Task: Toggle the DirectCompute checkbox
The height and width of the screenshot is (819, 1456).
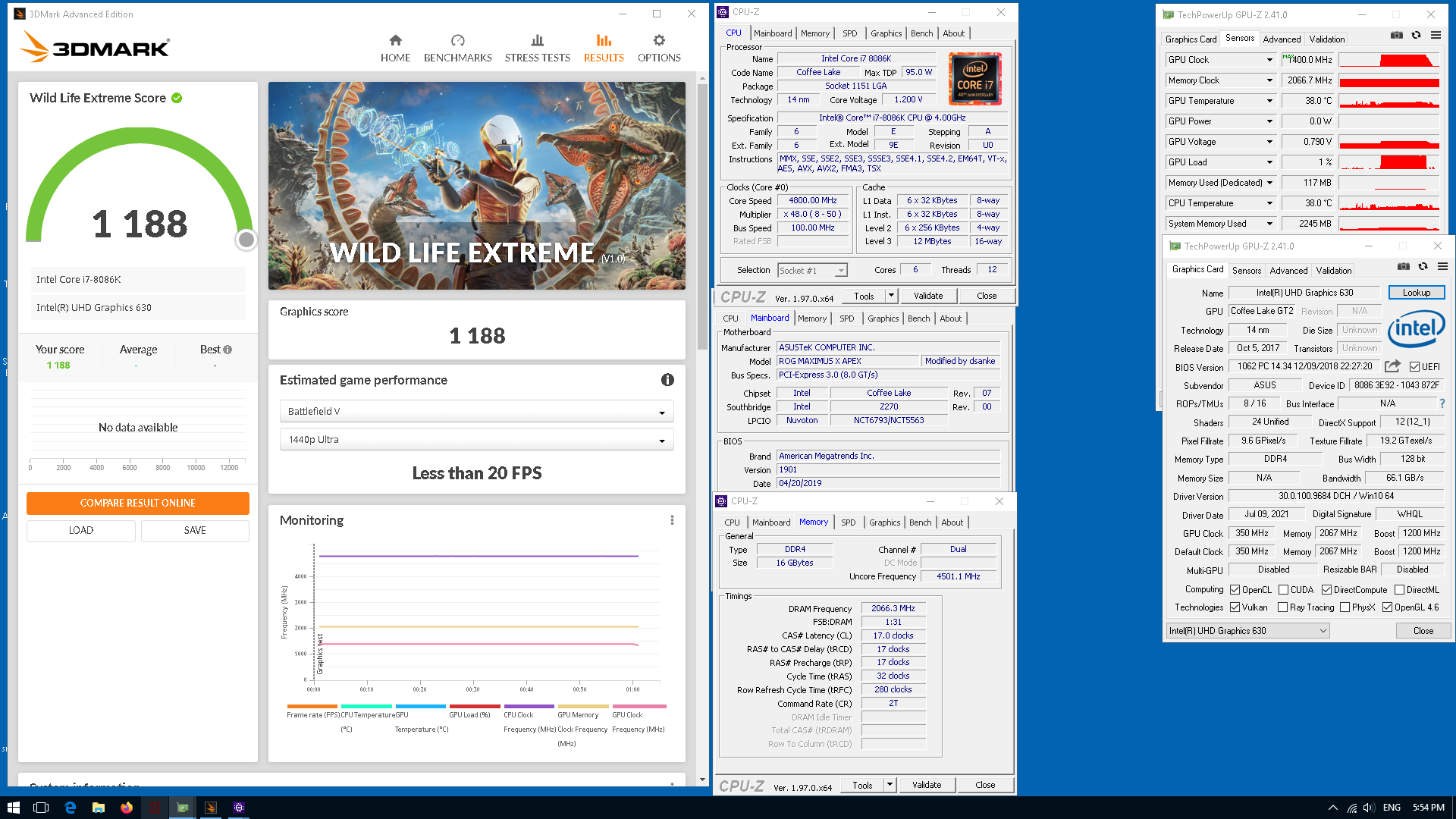Action: point(1326,590)
